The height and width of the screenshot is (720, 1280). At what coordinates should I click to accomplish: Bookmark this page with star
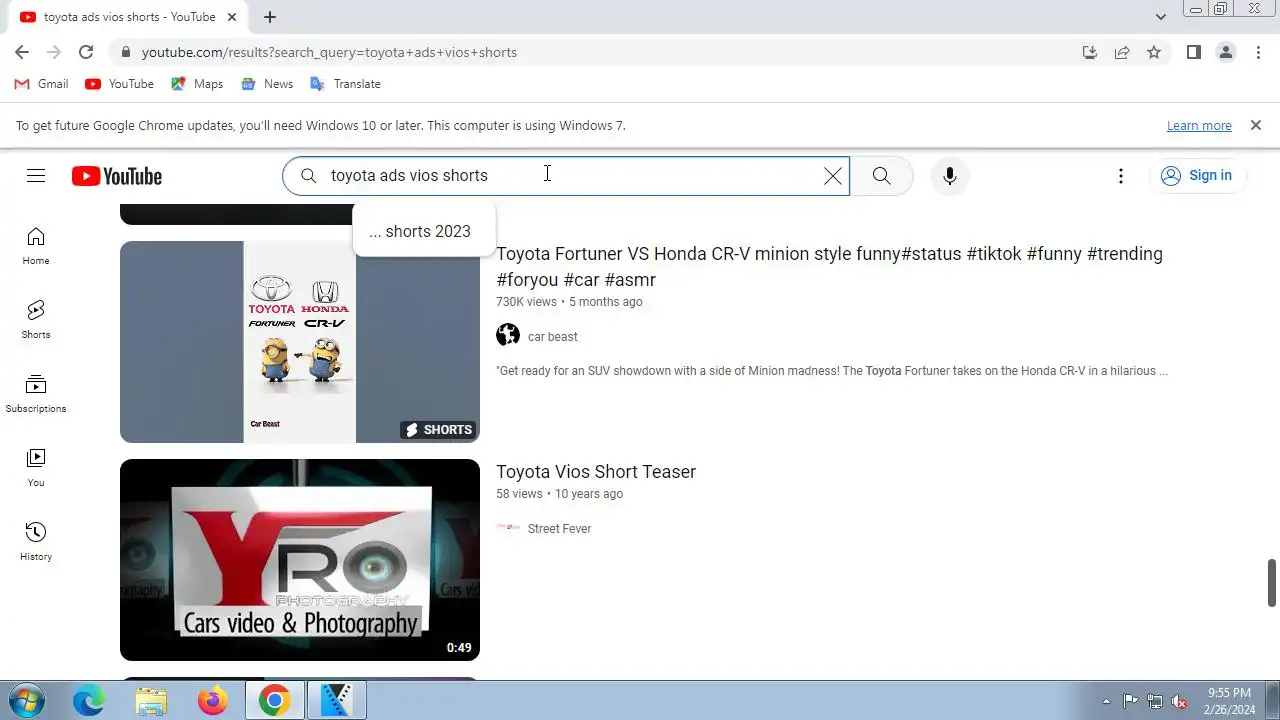tap(1154, 52)
